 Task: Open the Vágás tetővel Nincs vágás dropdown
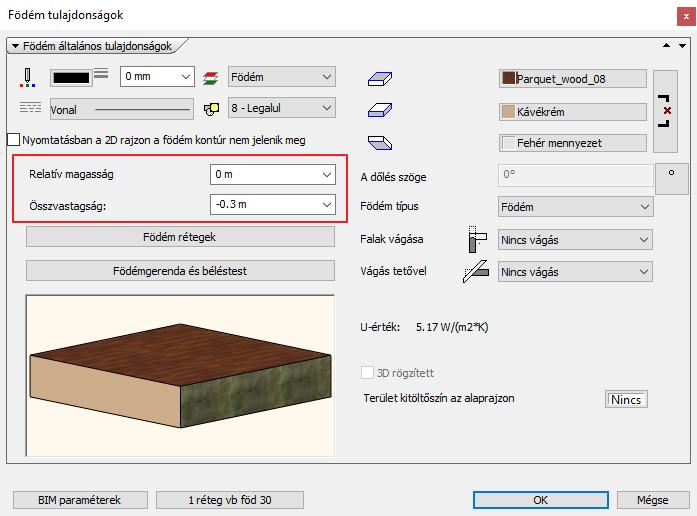(x=576, y=272)
